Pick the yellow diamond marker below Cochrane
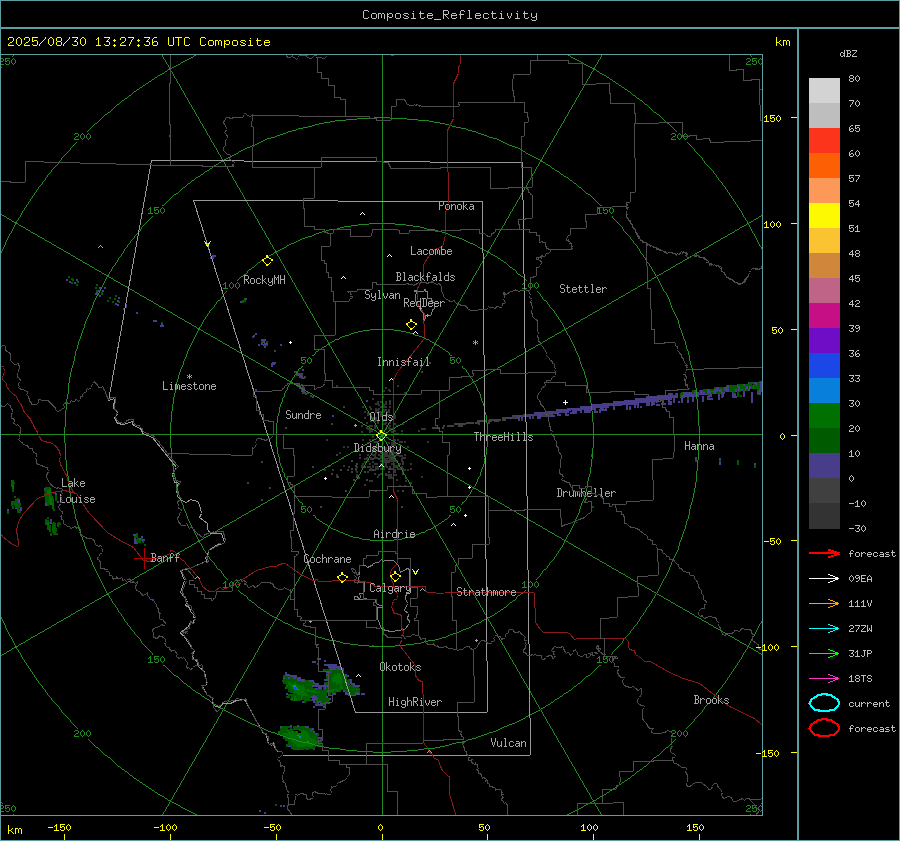 [342, 577]
